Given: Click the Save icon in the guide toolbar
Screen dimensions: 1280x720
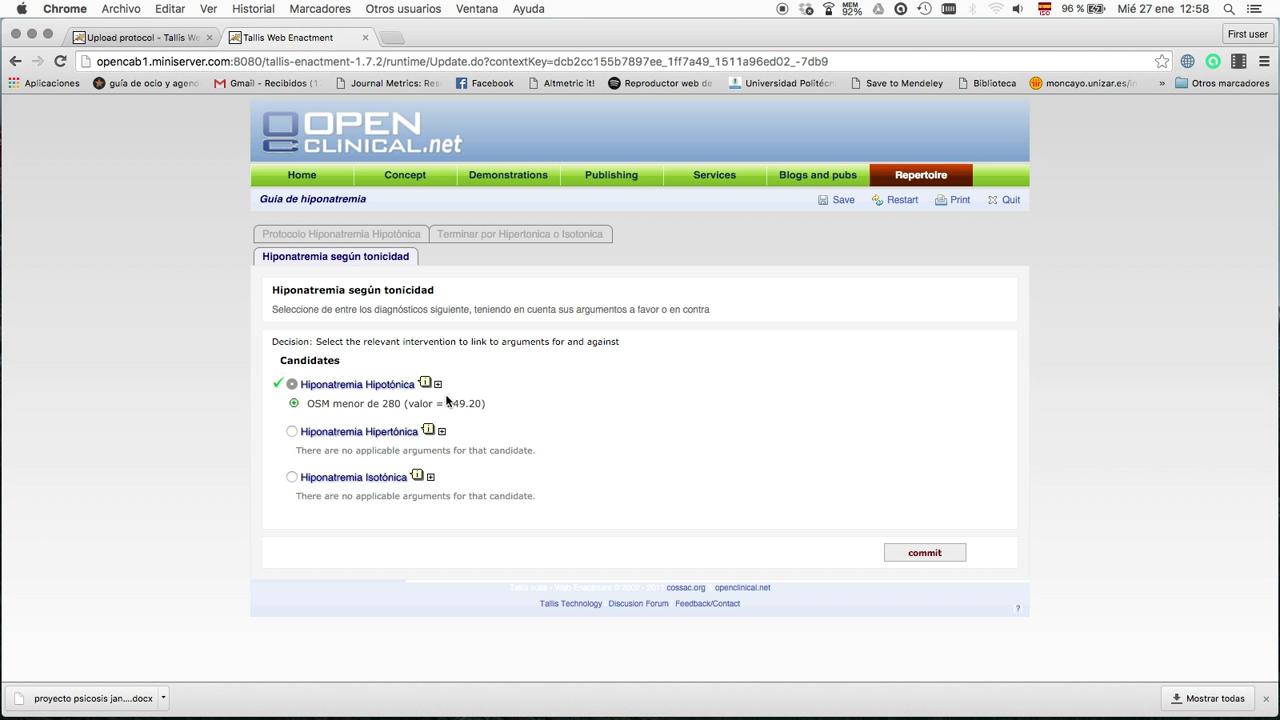Looking at the screenshot, I should point(823,200).
